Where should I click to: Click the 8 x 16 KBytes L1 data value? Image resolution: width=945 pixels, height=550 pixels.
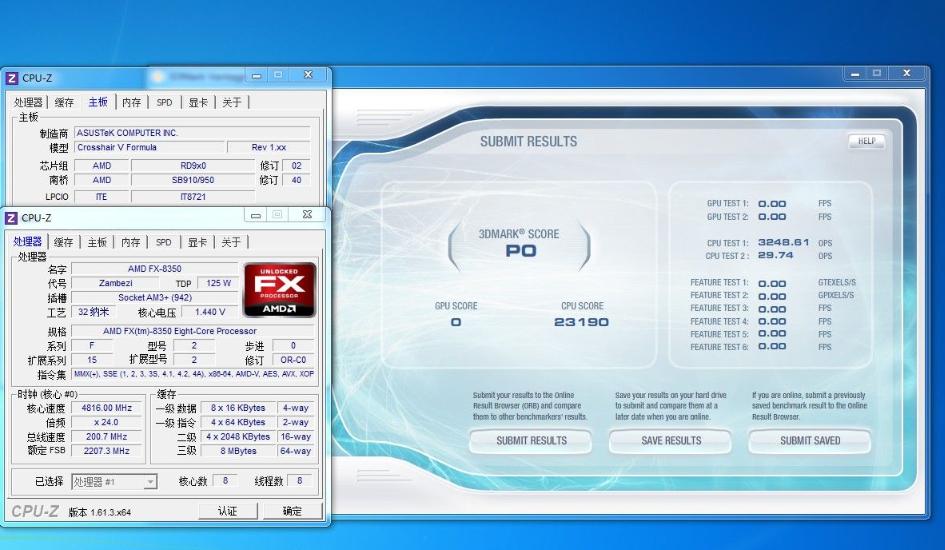(238, 408)
